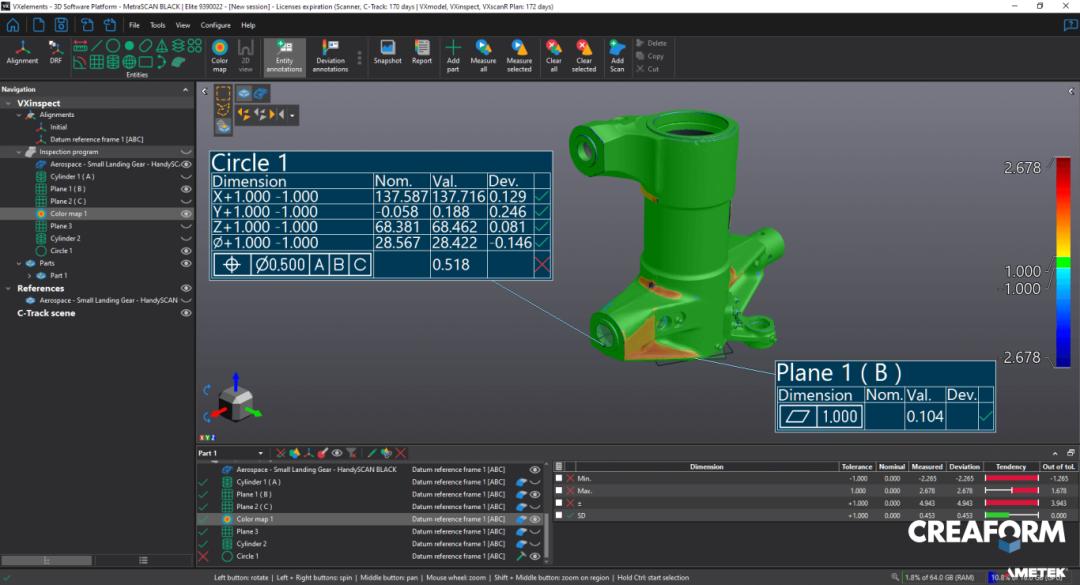This screenshot has height=585, width=1080.
Task: Click the Copy button
Action: pyautogui.click(x=650, y=56)
